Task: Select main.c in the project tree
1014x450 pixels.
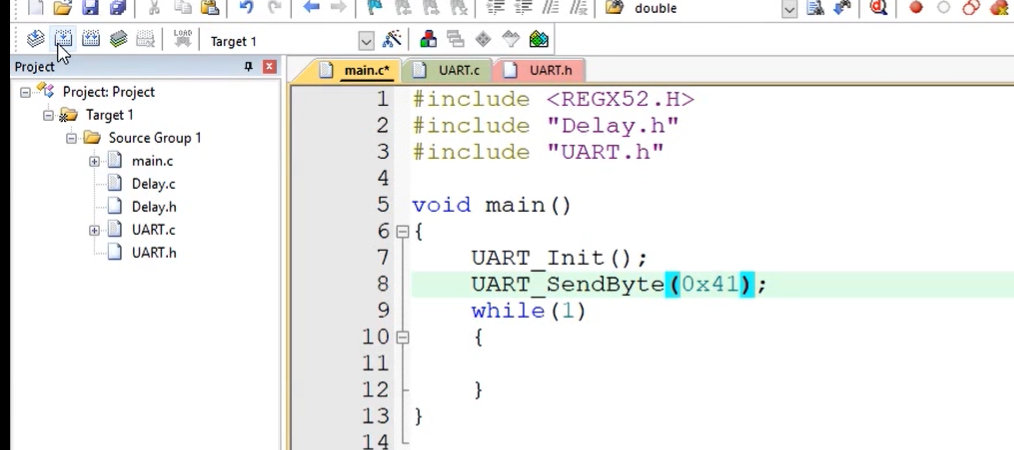Action: 152,161
